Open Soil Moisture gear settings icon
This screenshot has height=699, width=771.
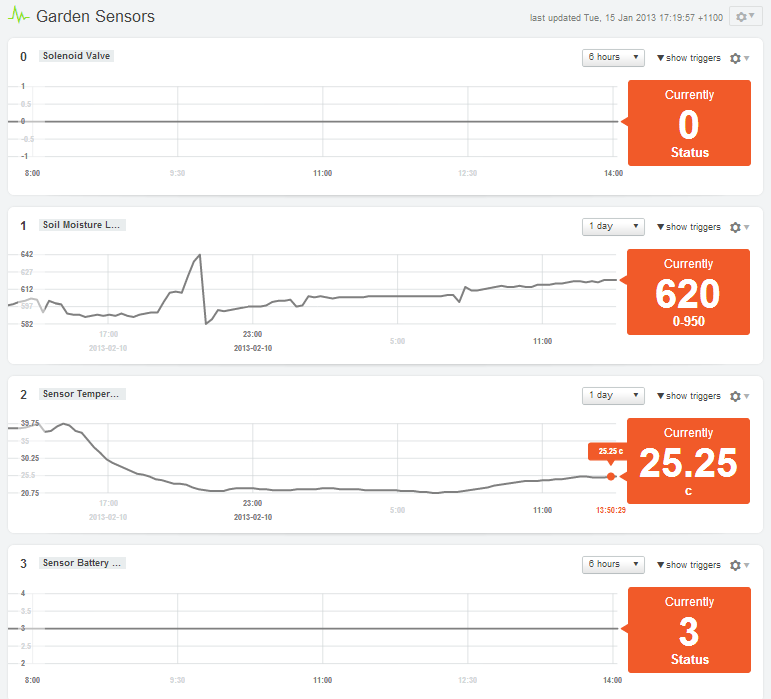(x=738, y=227)
